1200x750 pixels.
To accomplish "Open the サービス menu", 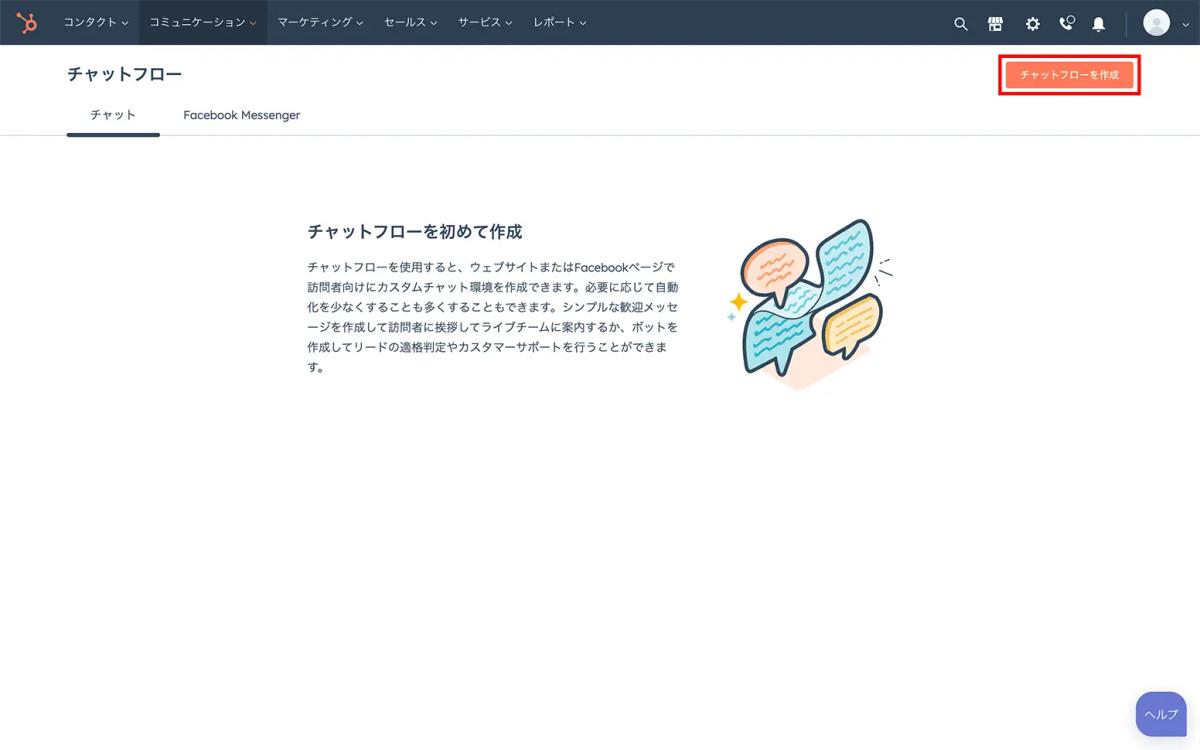I will tap(485, 22).
